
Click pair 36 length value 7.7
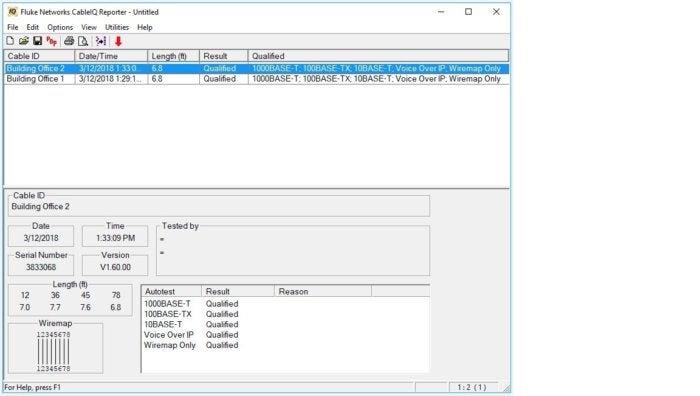[55, 307]
